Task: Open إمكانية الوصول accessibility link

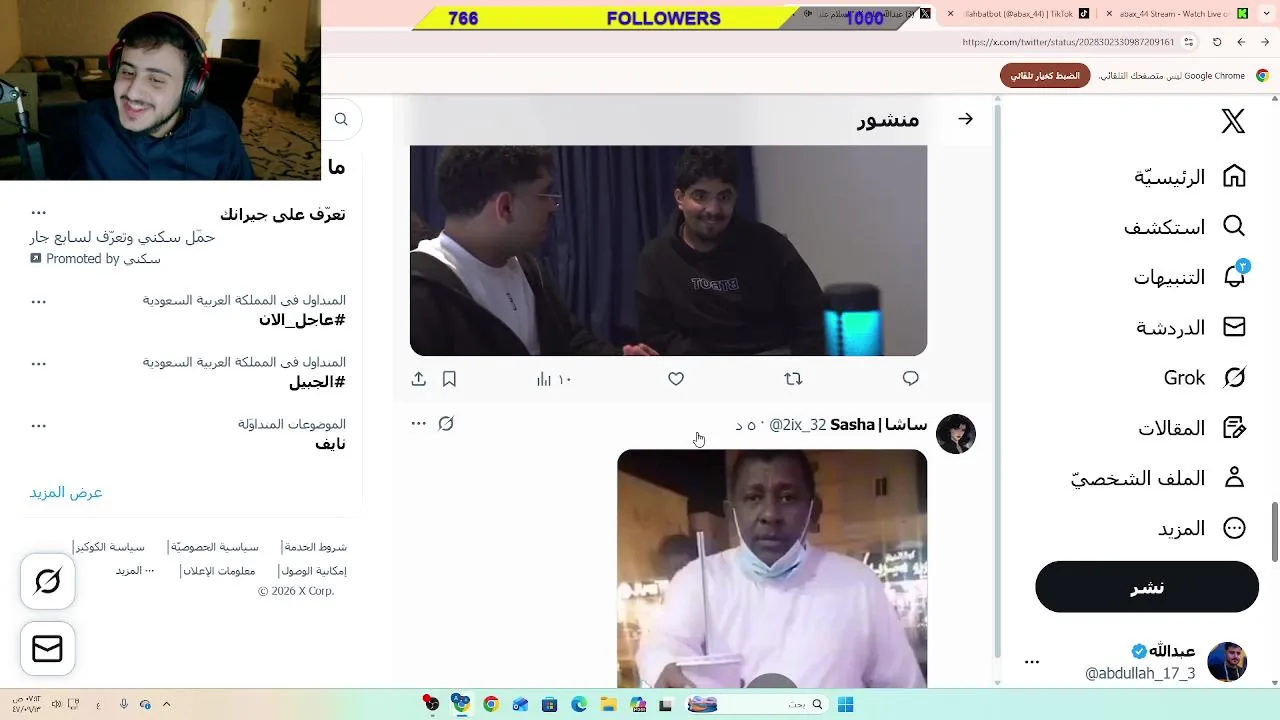Action: (313, 571)
